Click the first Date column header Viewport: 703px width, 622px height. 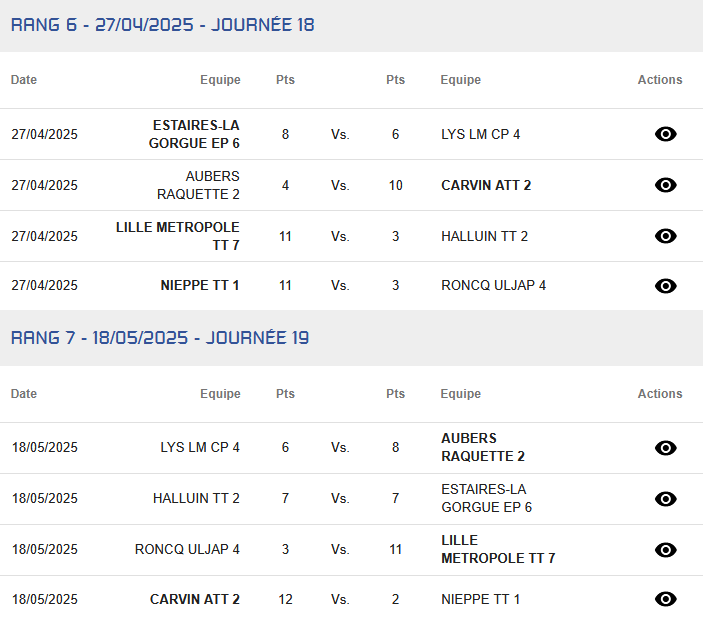tap(24, 80)
